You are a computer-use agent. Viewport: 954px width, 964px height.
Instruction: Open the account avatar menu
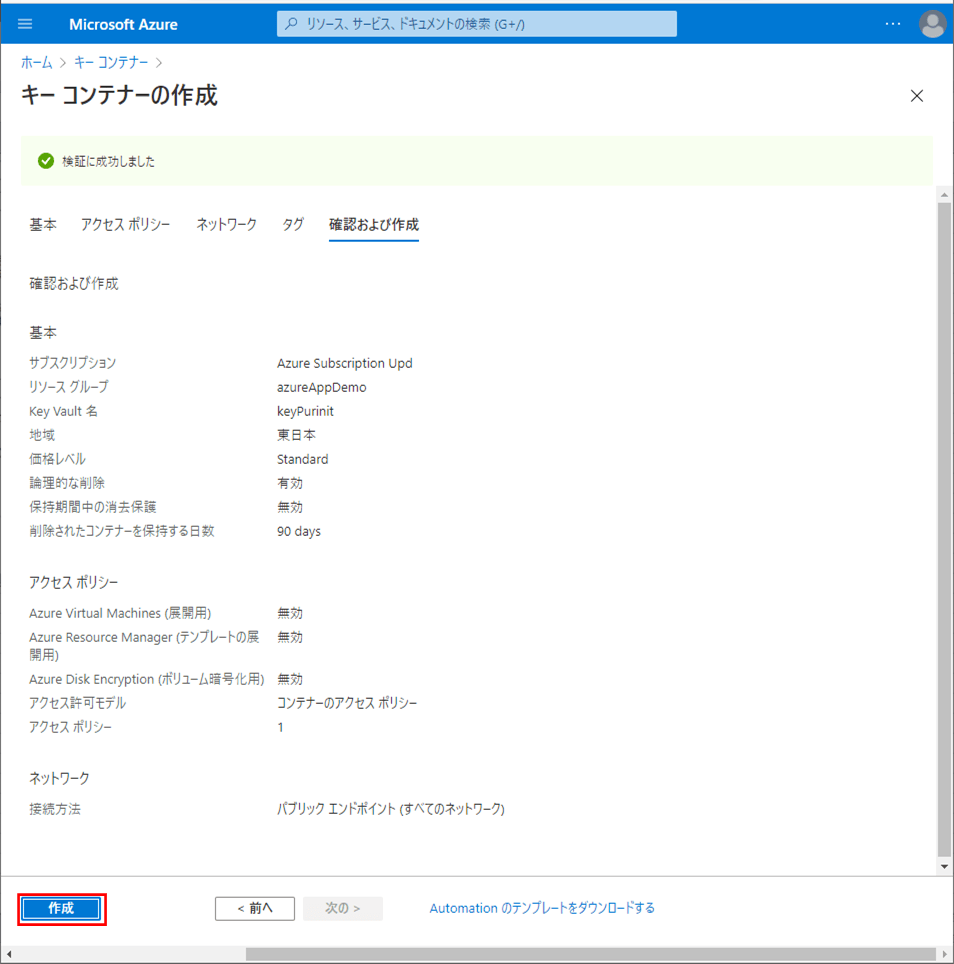(932, 24)
